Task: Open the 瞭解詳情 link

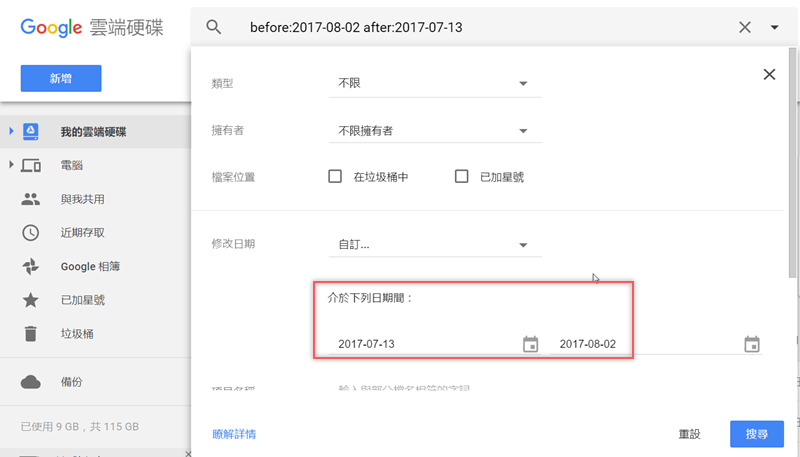Action: (234, 434)
